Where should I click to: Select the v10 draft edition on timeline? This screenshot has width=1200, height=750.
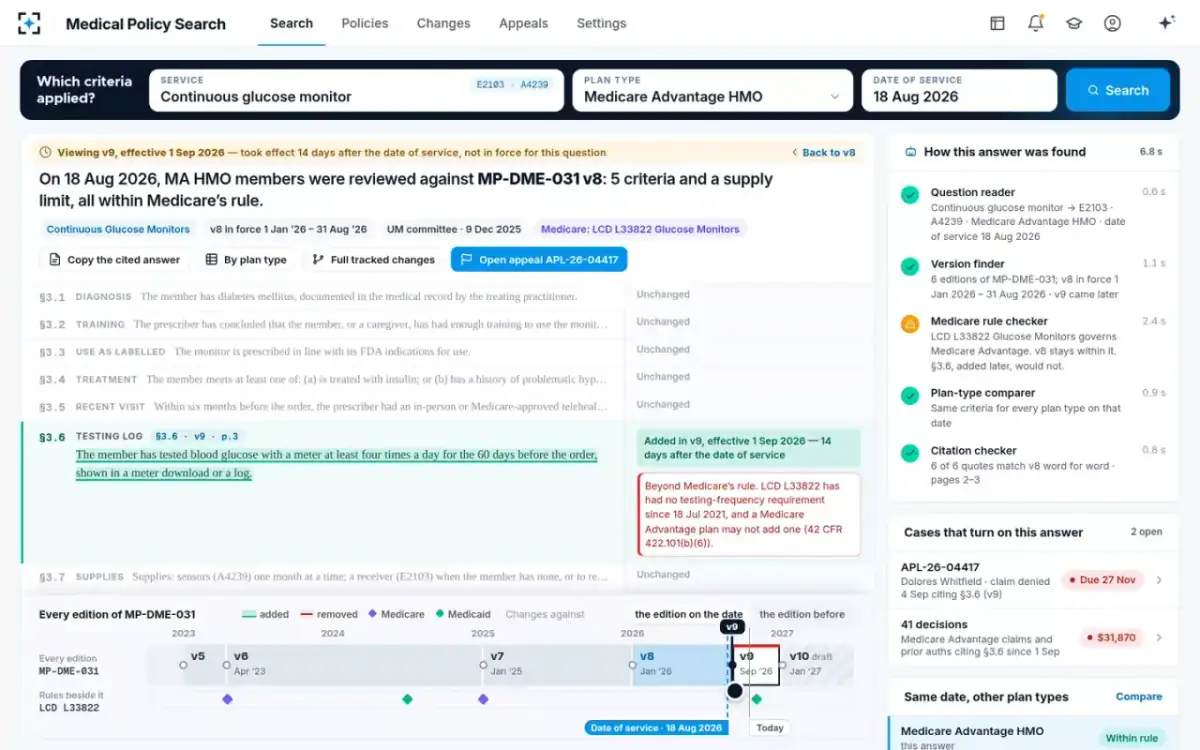pyautogui.click(x=817, y=664)
